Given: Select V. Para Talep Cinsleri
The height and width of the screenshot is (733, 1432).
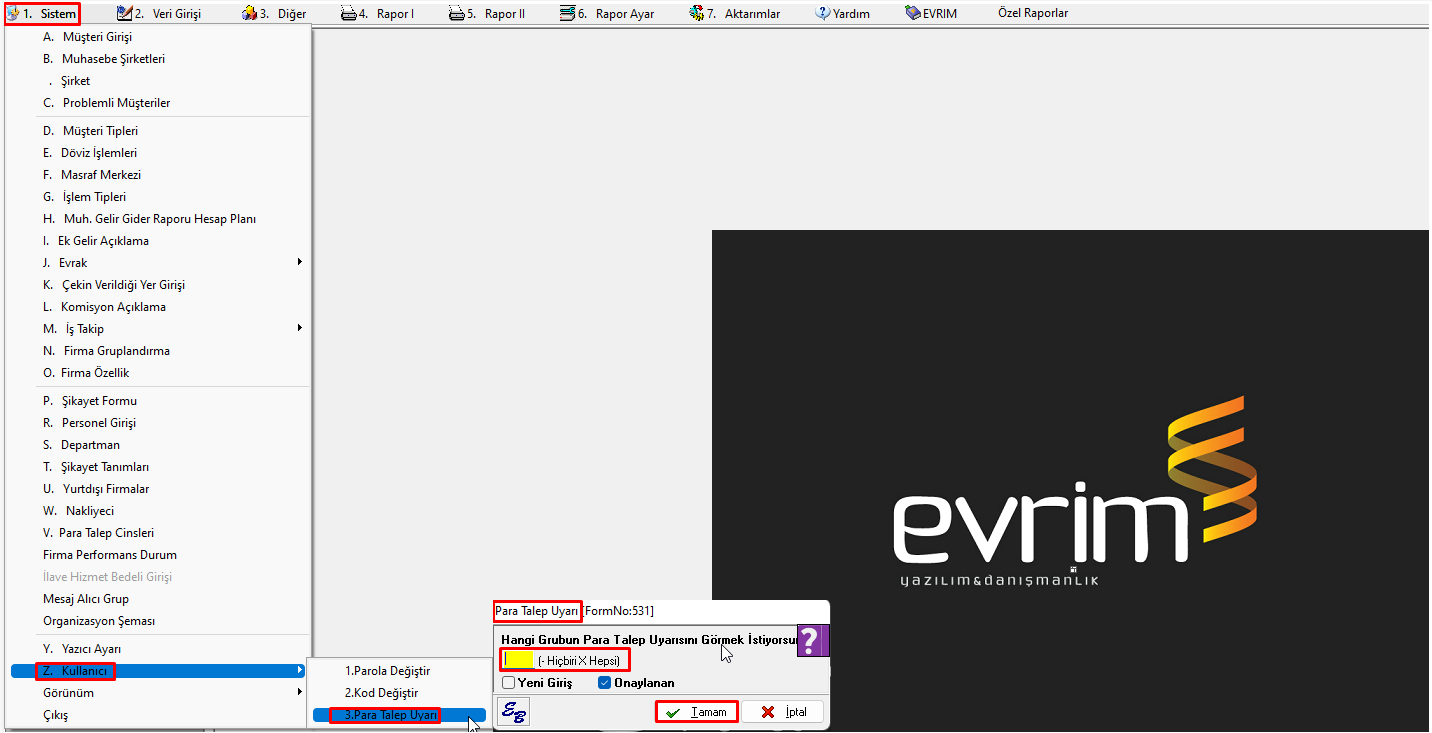Looking at the screenshot, I should point(160,533).
